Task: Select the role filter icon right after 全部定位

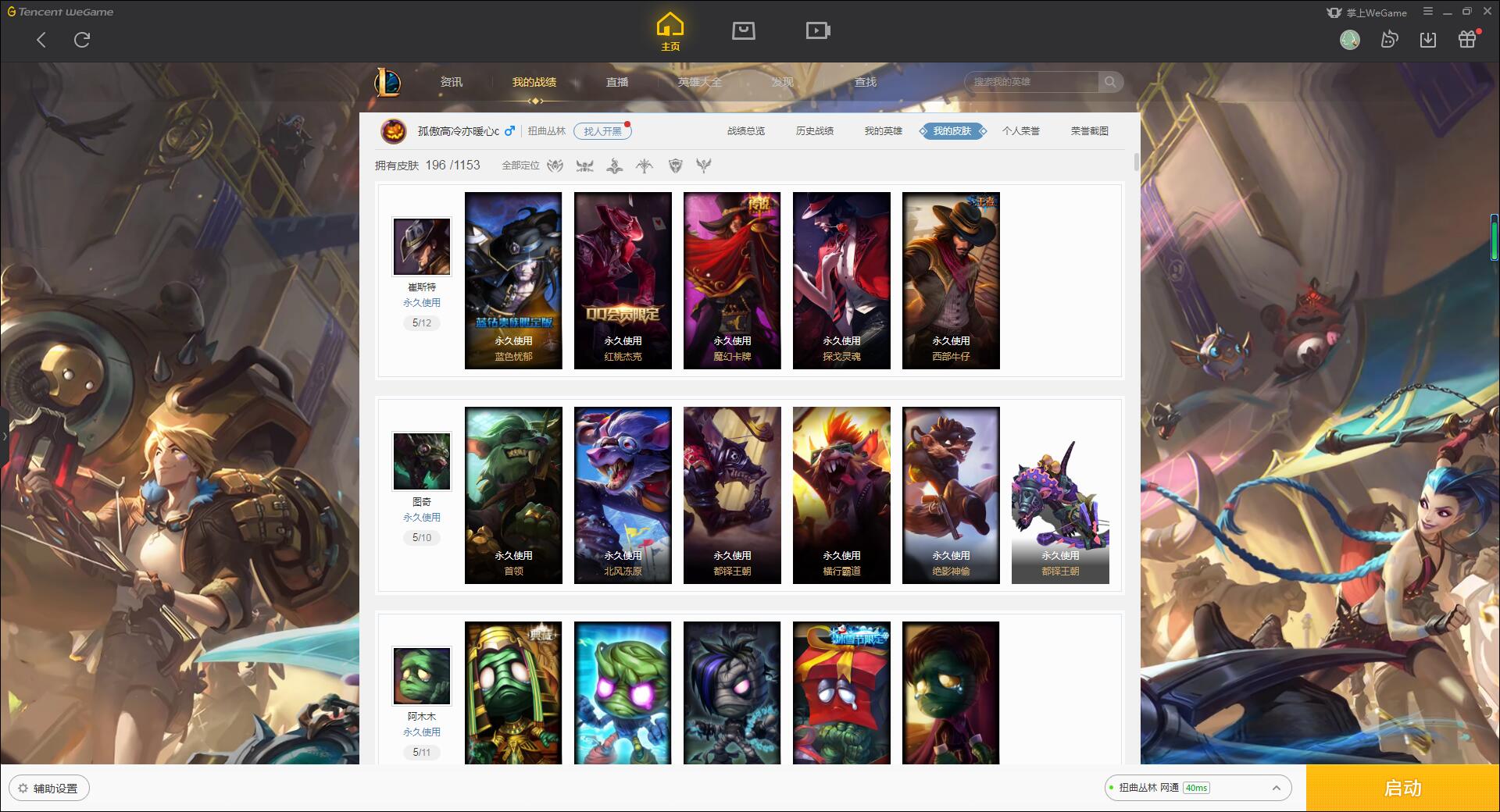Action: (x=555, y=166)
